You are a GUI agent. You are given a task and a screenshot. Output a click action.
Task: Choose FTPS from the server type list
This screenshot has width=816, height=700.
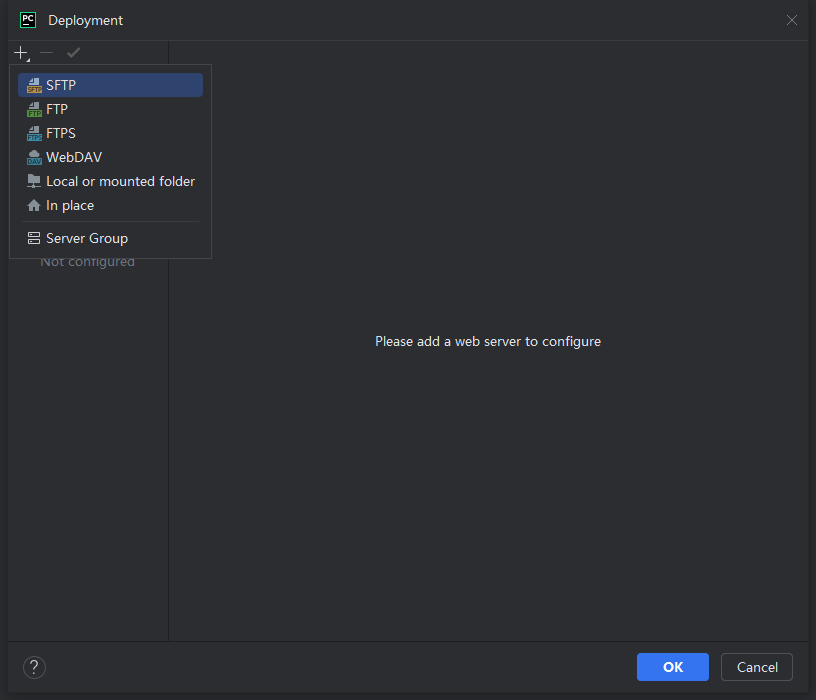110,133
